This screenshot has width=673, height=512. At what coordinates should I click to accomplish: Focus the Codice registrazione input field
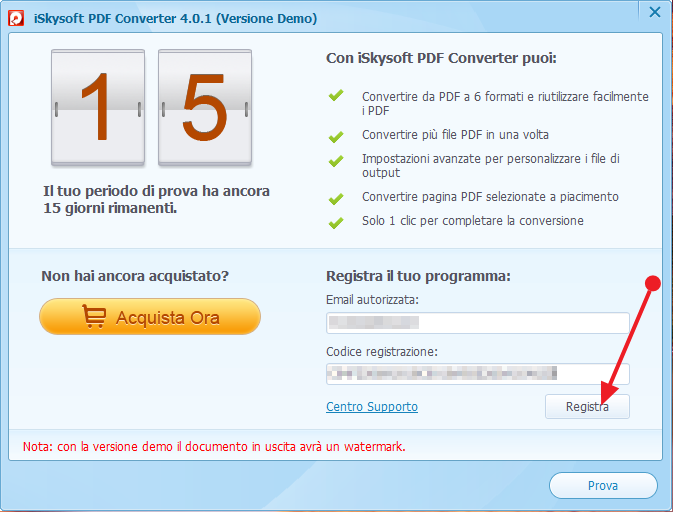pyautogui.click(x=478, y=374)
